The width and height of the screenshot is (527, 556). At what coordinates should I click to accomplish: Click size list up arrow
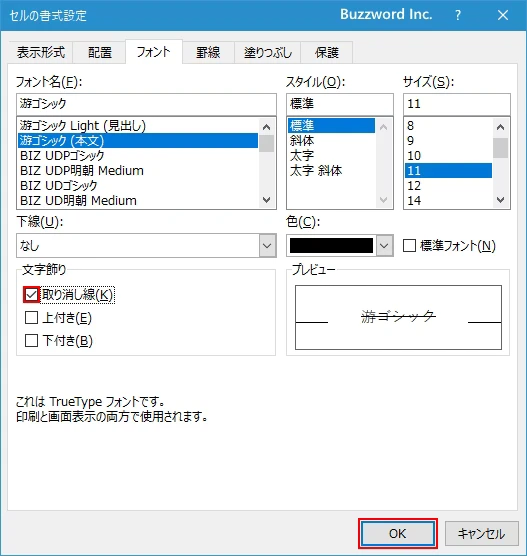coord(500,127)
